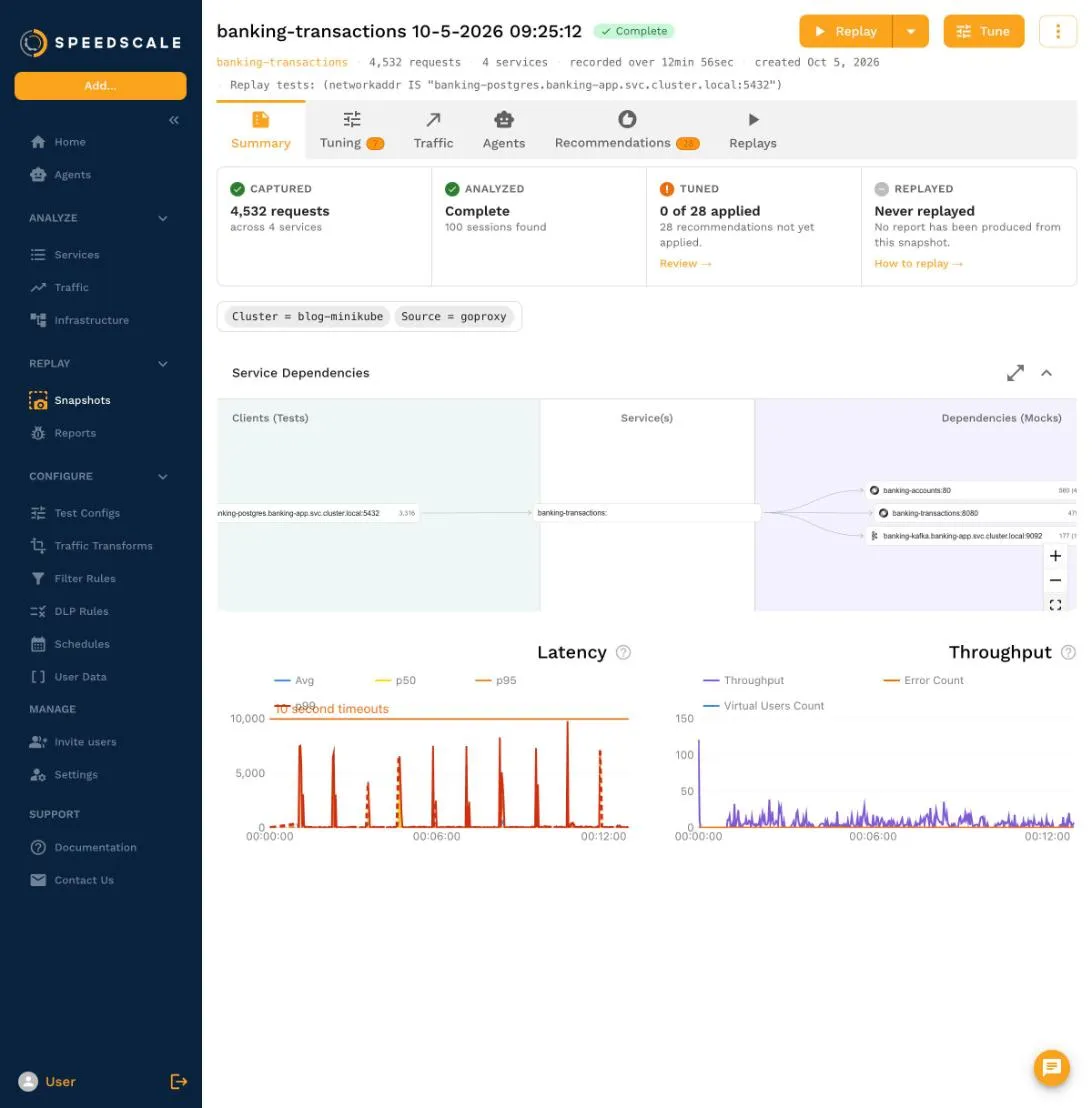Select the banking-transactions service node
Screen dimensions: 1092x1108
[x=647, y=513]
